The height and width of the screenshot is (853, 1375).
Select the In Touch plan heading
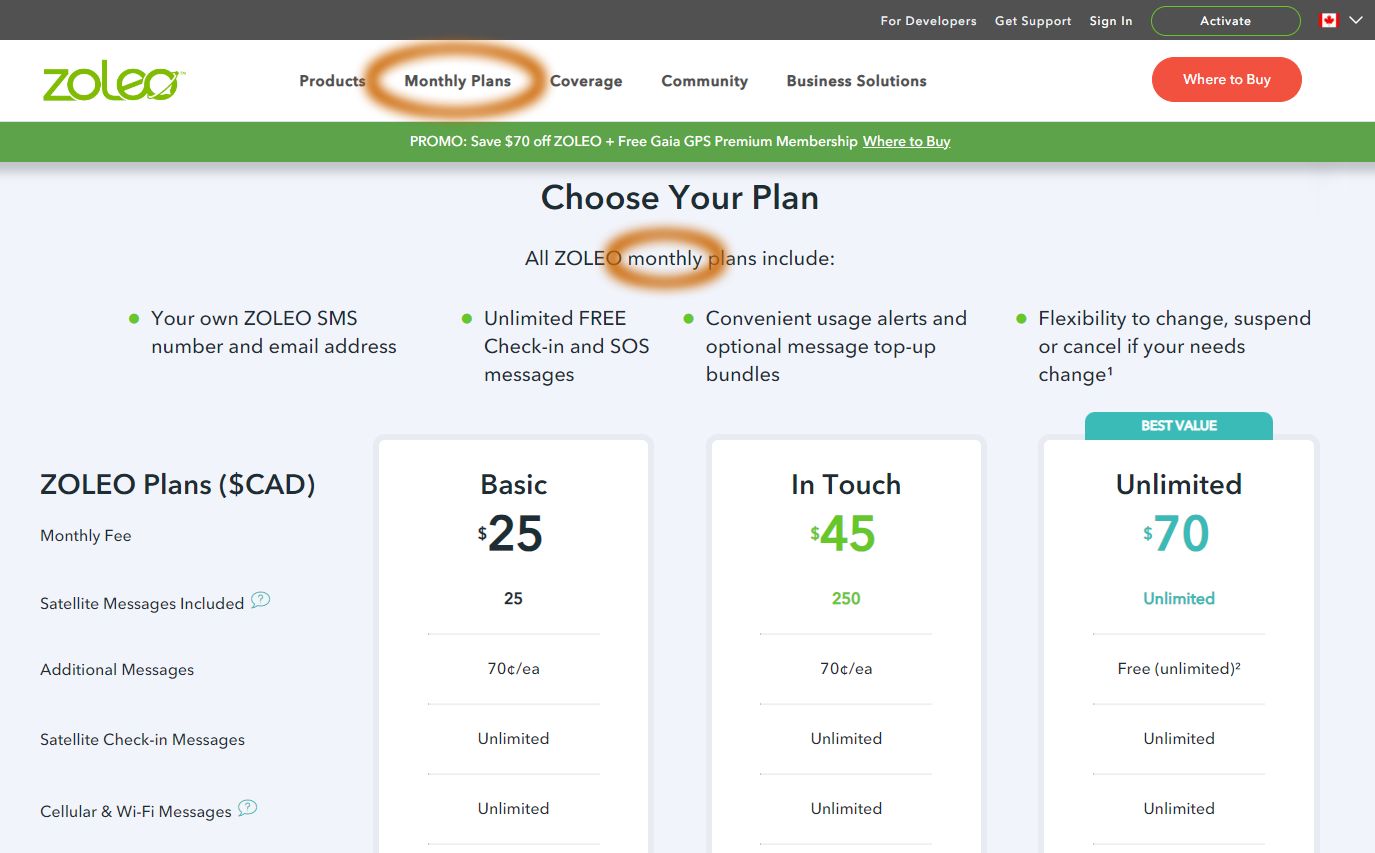point(846,485)
